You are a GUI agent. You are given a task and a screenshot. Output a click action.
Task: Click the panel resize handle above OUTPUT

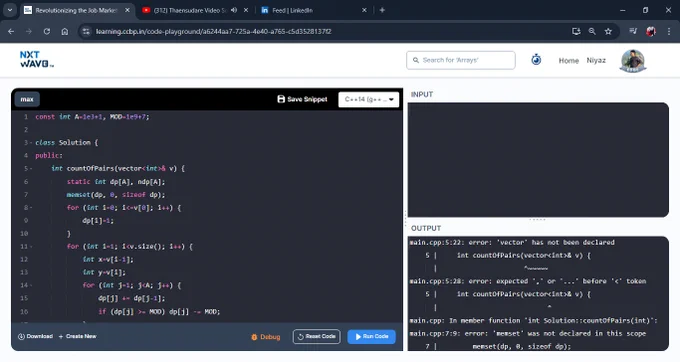537,220
